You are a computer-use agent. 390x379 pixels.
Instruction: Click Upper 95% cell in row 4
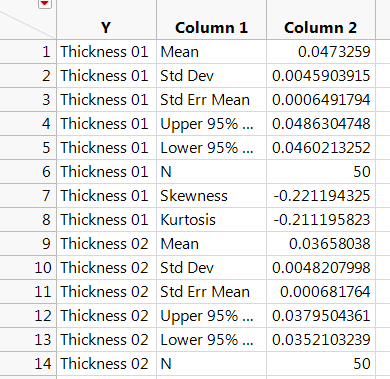211,124
